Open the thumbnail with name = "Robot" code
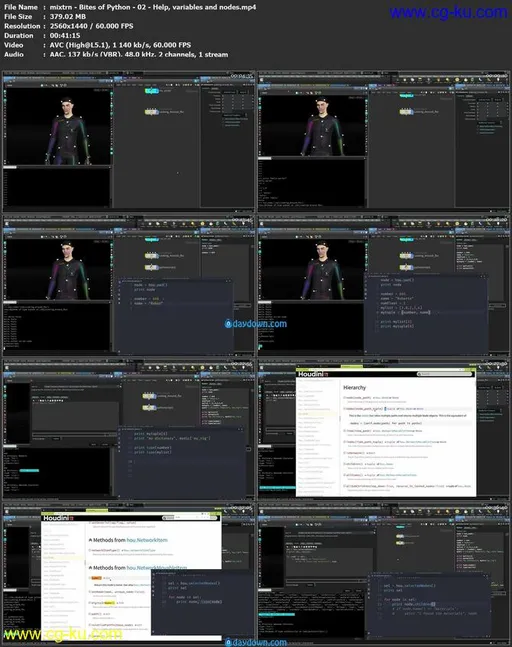Viewport: 512px width, 647px height. [128, 286]
